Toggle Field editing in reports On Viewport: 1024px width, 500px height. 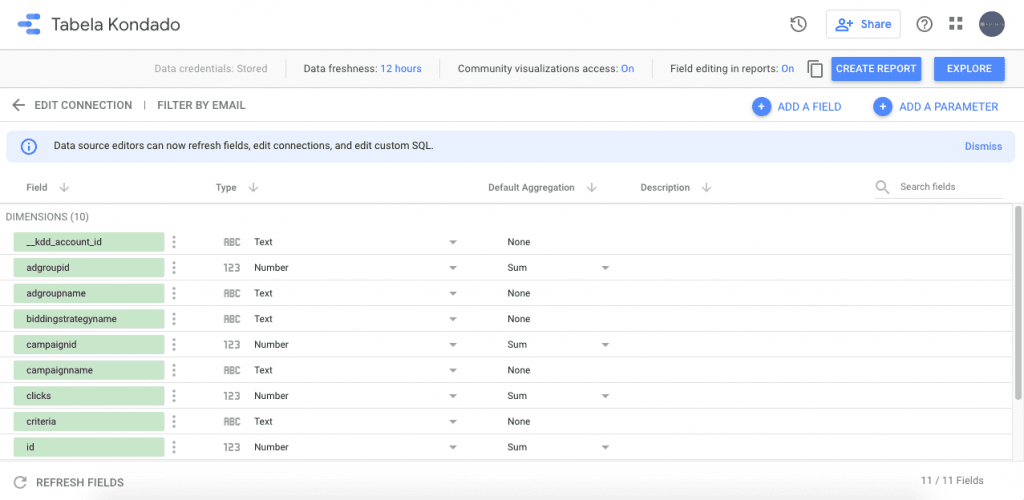787,69
